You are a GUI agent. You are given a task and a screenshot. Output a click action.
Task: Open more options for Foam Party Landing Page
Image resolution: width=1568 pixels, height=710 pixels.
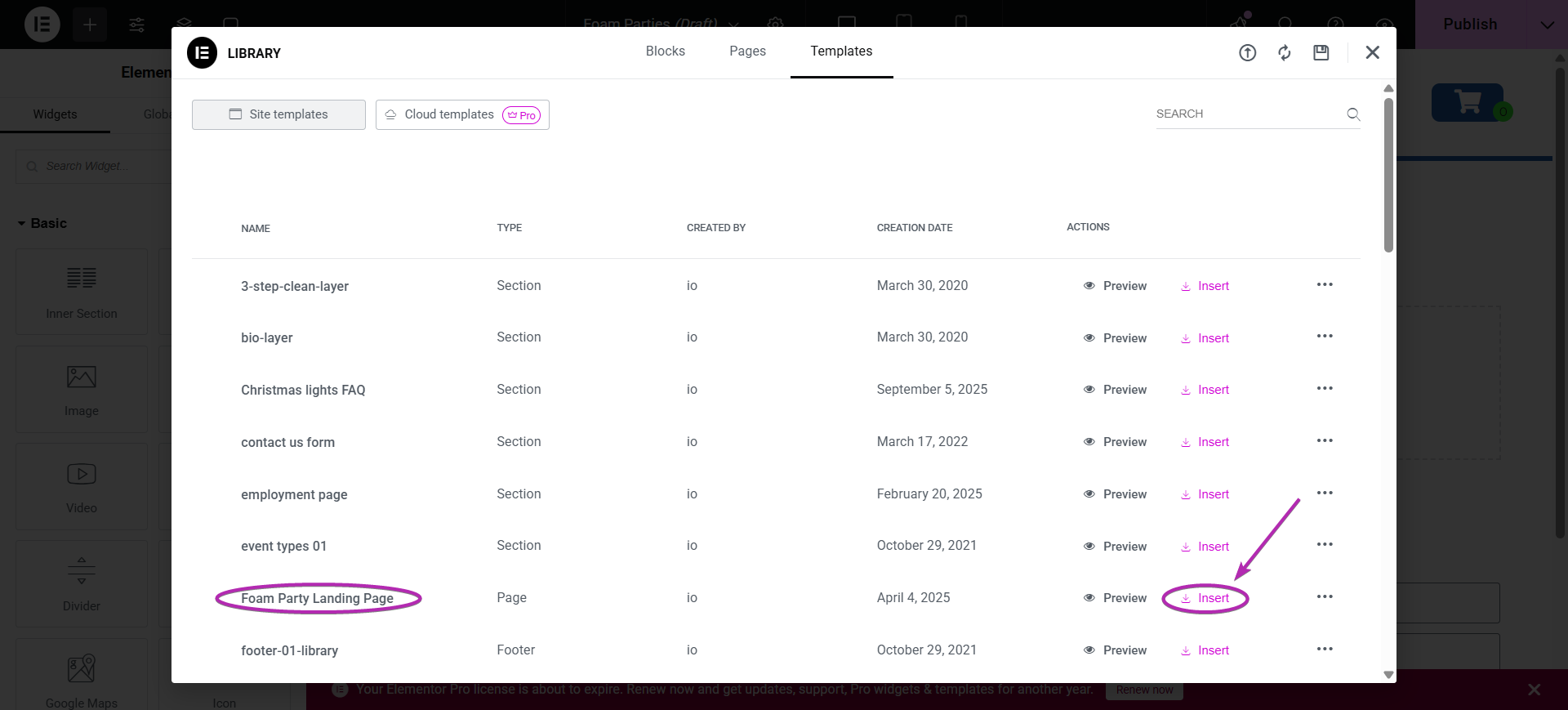point(1324,597)
